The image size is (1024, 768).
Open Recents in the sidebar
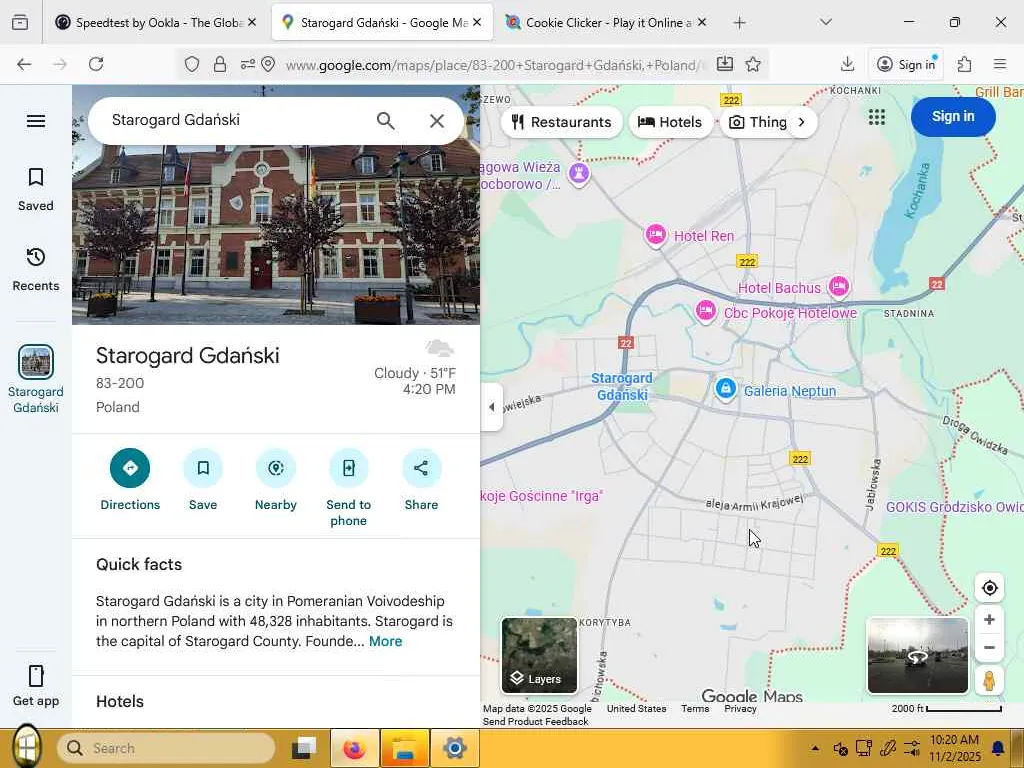[x=36, y=270]
